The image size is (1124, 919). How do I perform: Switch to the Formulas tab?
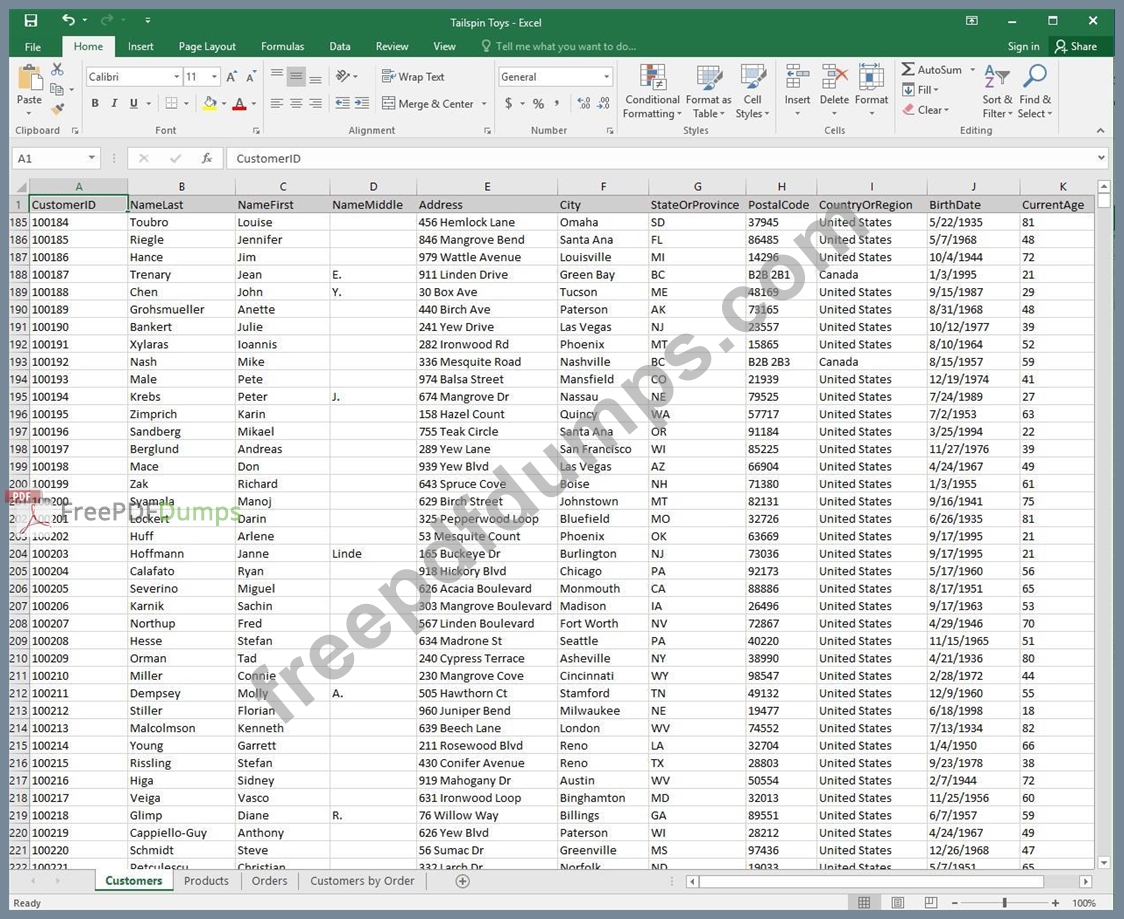(x=282, y=47)
